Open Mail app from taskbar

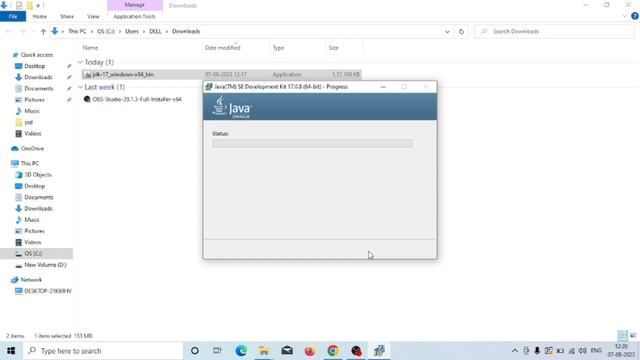287,351
